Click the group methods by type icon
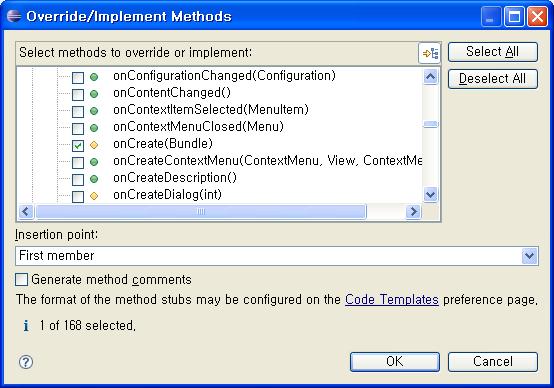 pyautogui.click(x=430, y=53)
